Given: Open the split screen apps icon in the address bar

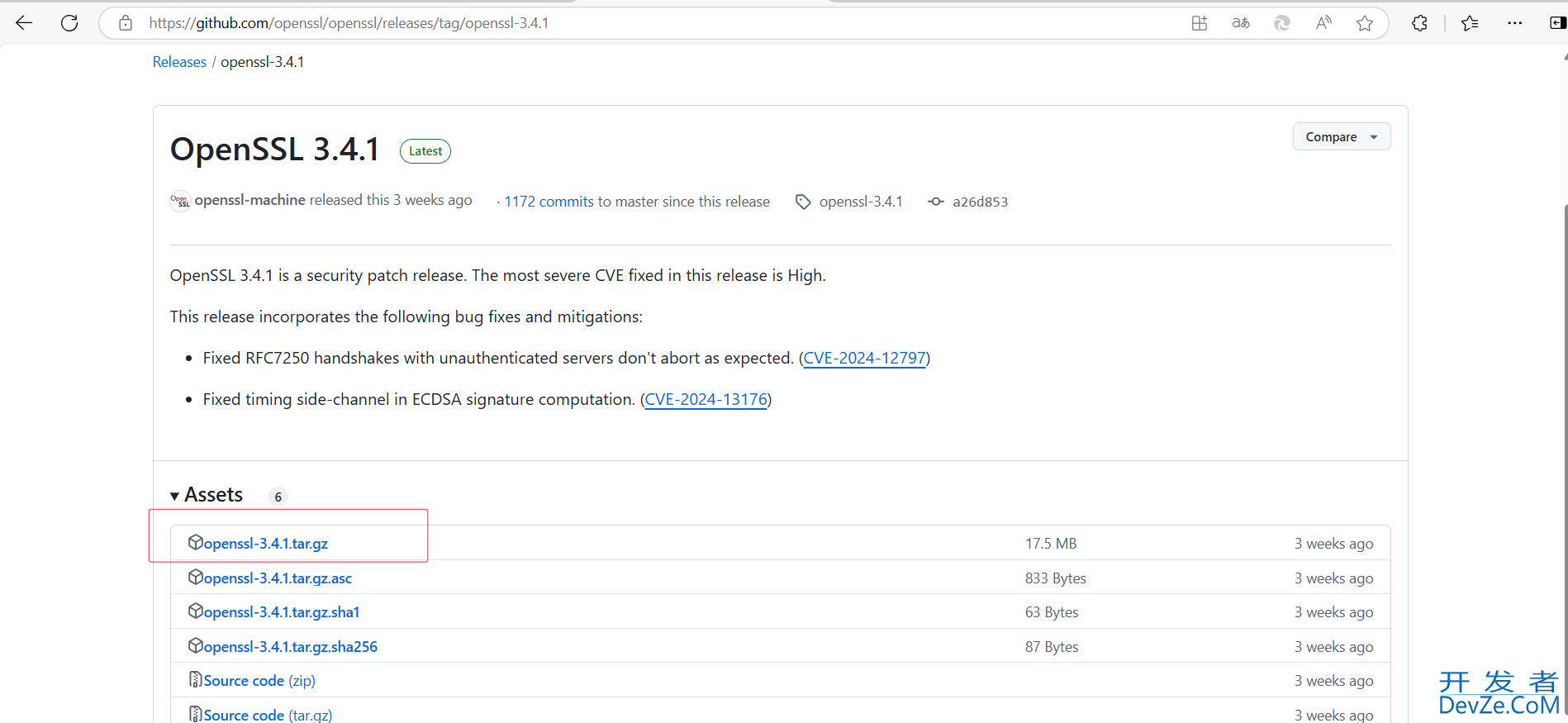Looking at the screenshot, I should coord(1200,23).
